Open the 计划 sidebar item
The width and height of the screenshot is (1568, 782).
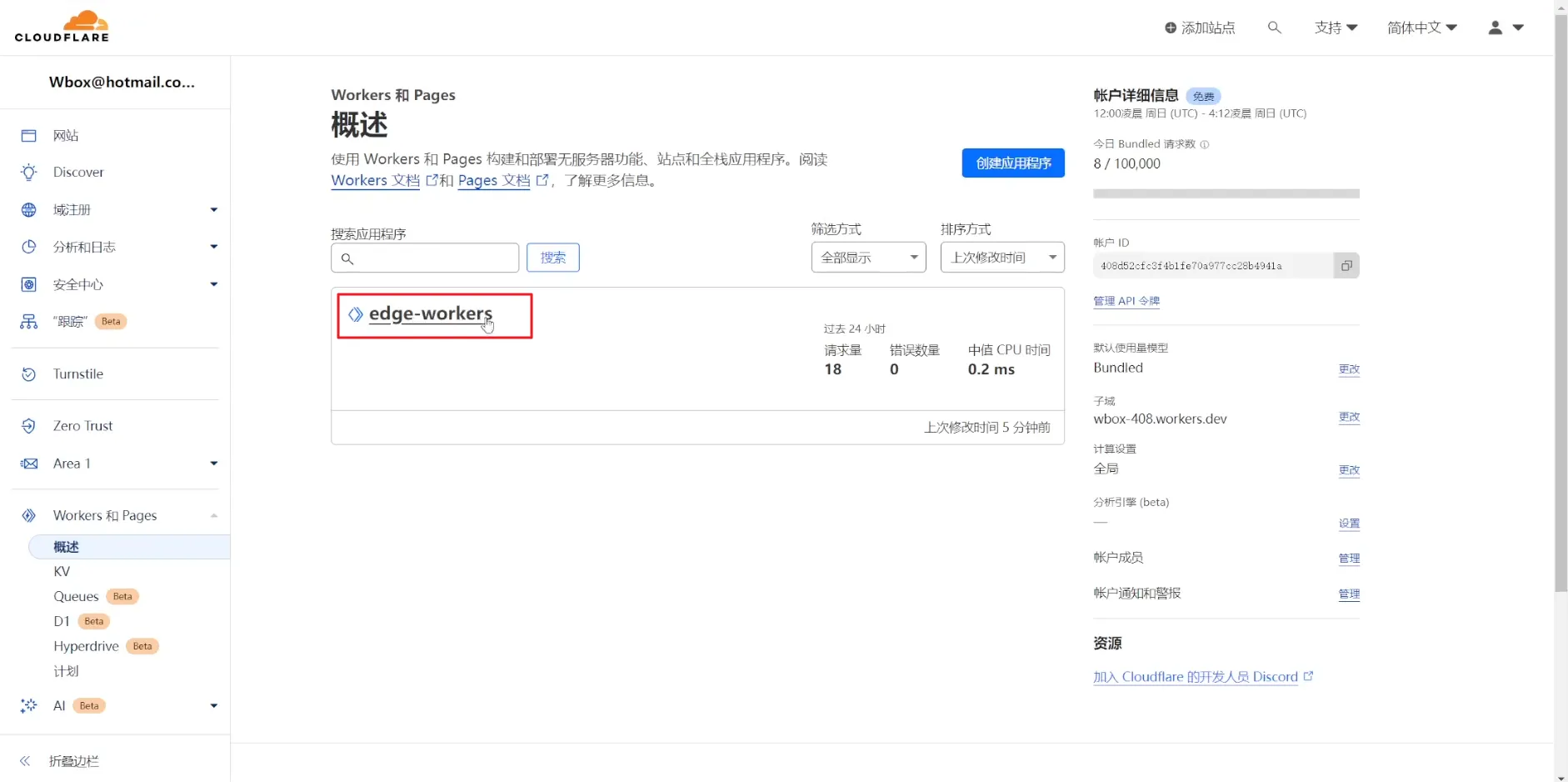66,672
